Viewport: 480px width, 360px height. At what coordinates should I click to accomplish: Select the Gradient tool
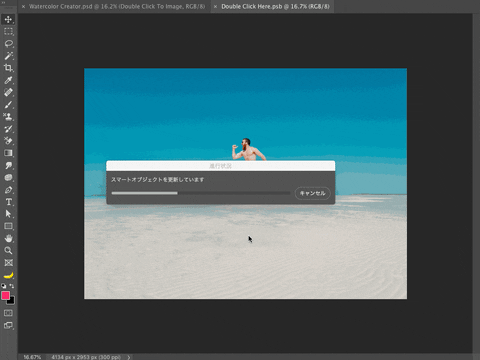8,153
